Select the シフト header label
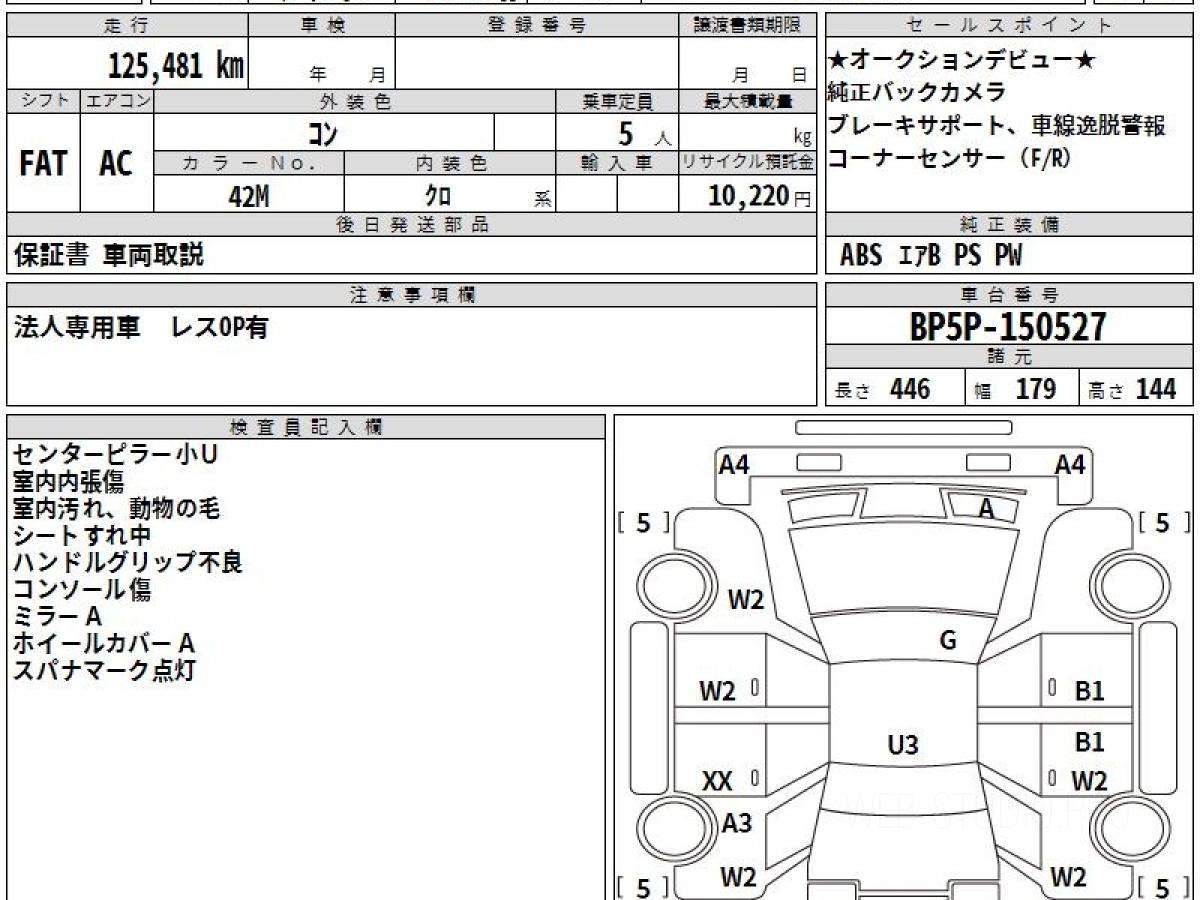 click(43, 101)
